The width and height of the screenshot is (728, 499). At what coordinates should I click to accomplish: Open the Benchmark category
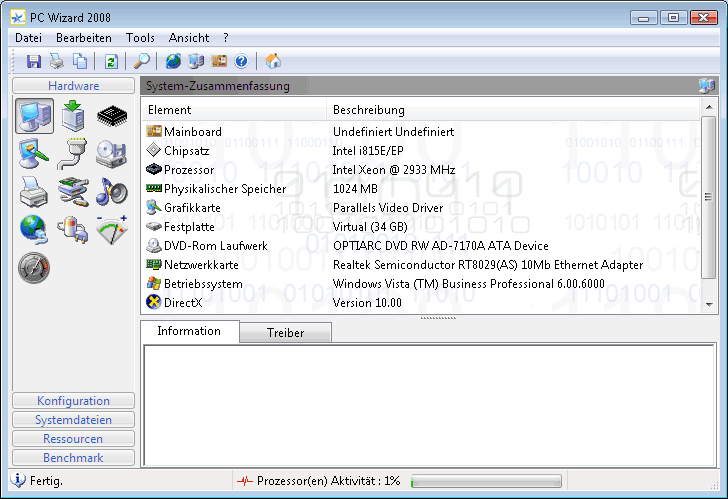coord(73,458)
